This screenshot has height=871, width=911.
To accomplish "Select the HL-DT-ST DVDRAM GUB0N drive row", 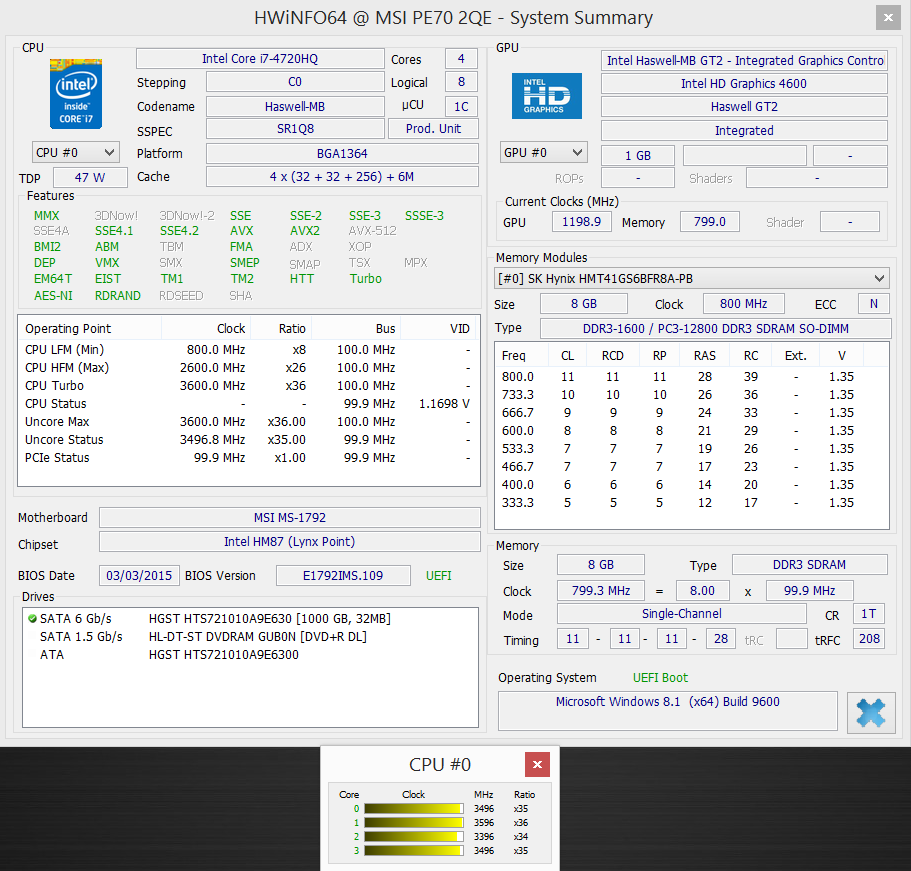I will pyautogui.click(x=250, y=636).
